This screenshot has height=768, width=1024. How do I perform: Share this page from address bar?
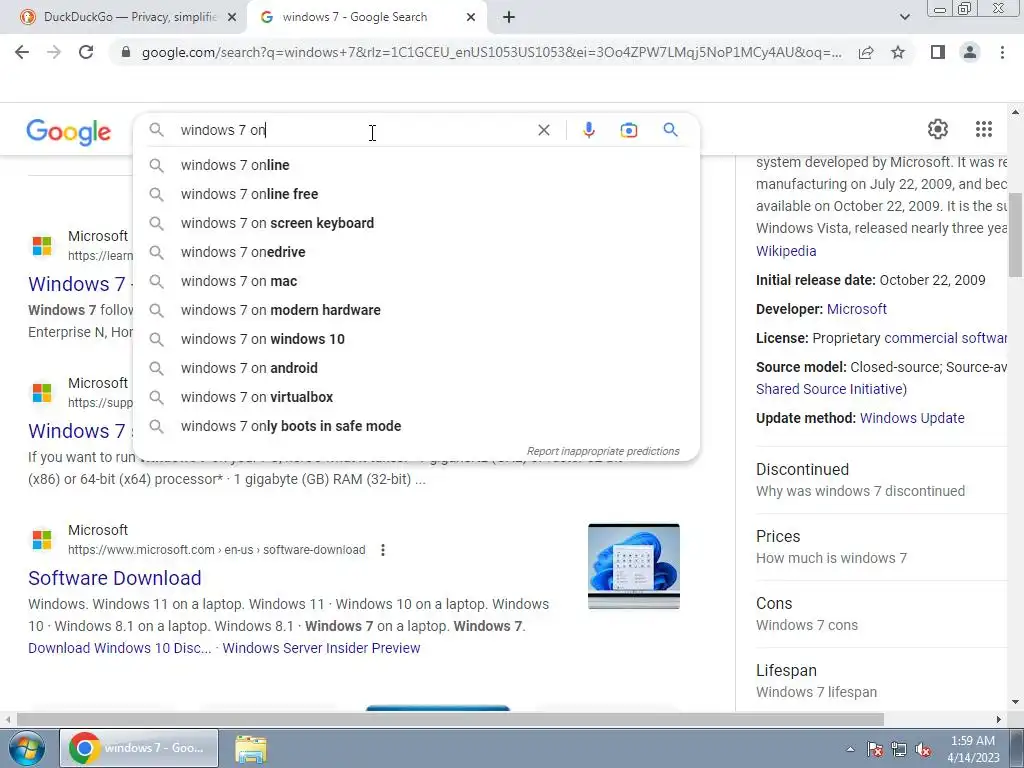pyautogui.click(x=866, y=52)
